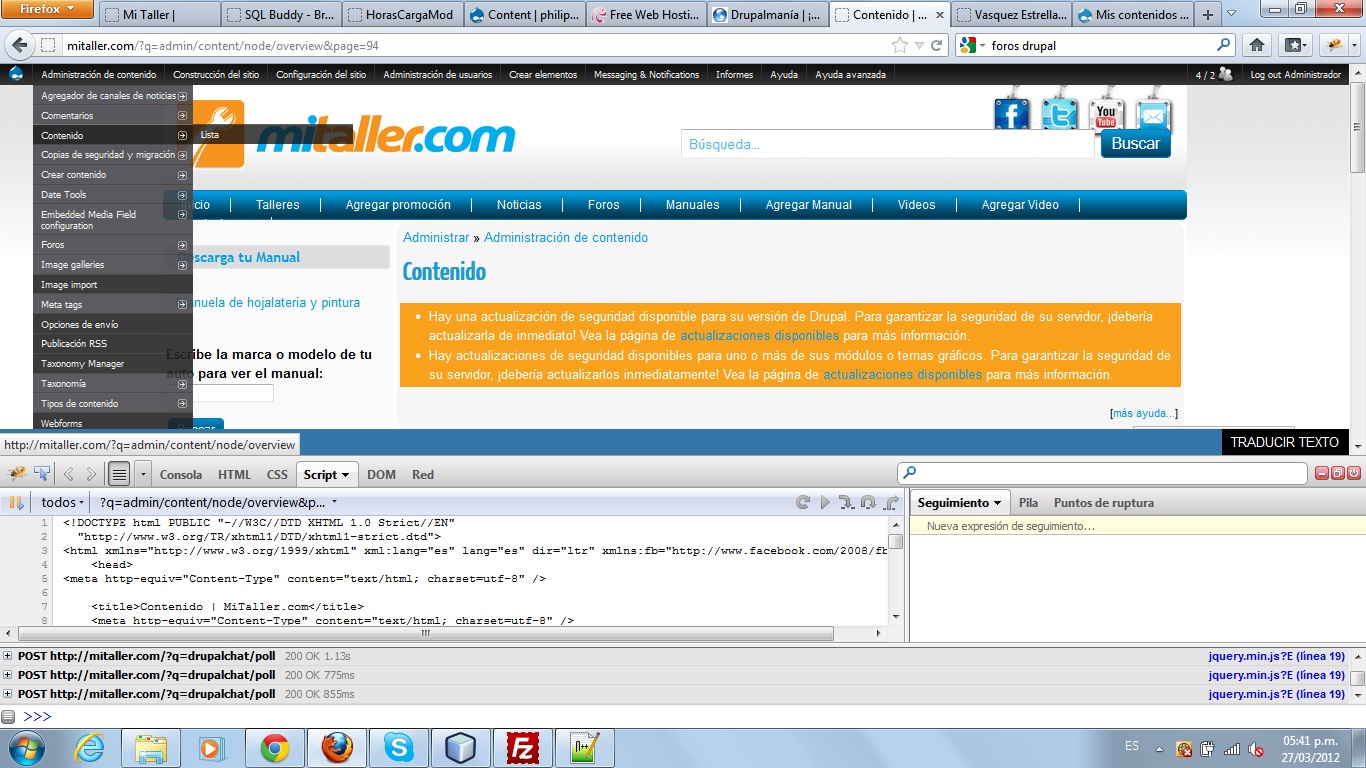The image size is (1366, 768).
Task: Open the Firefox bookmarks toolbar icon
Action: 1295,45
